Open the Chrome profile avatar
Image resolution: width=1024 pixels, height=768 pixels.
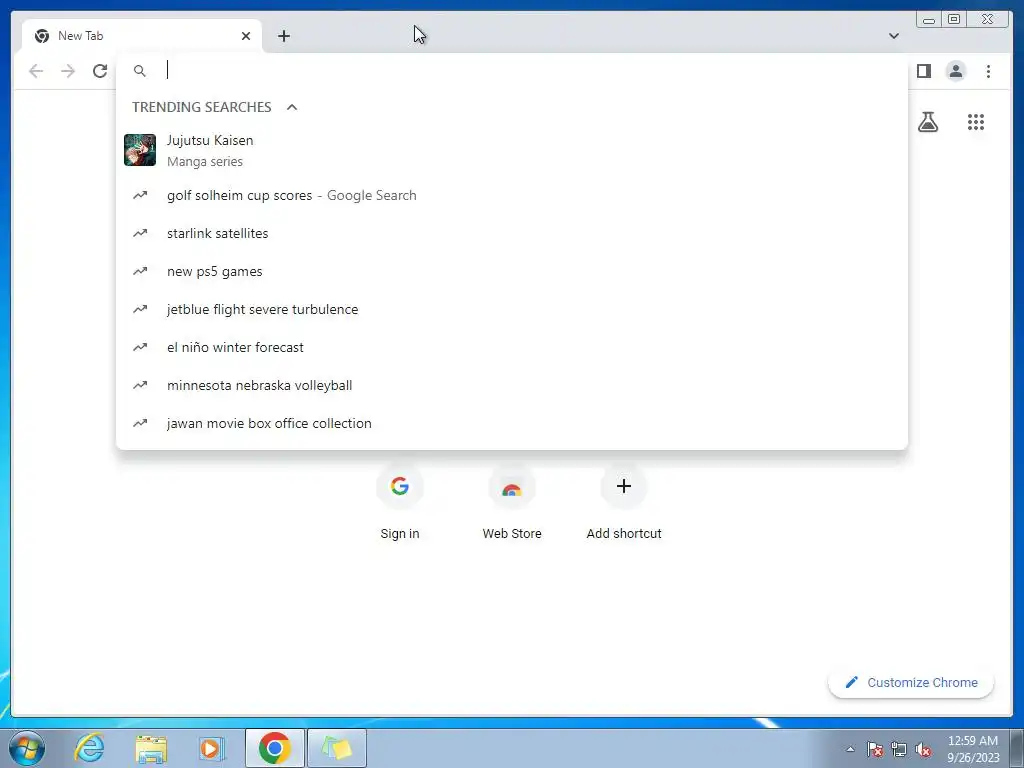click(955, 71)
